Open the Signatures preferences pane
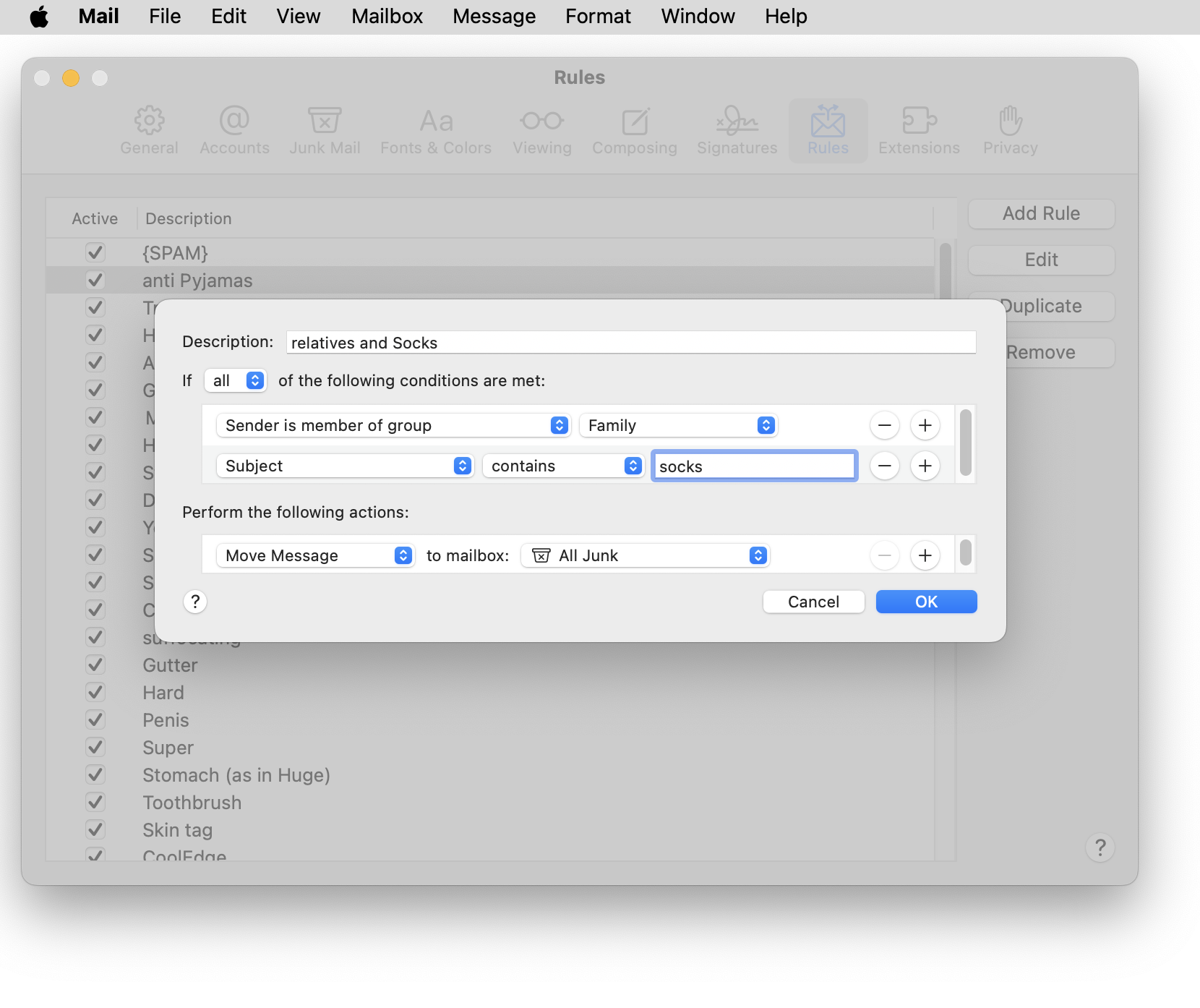 pos(737,131)
